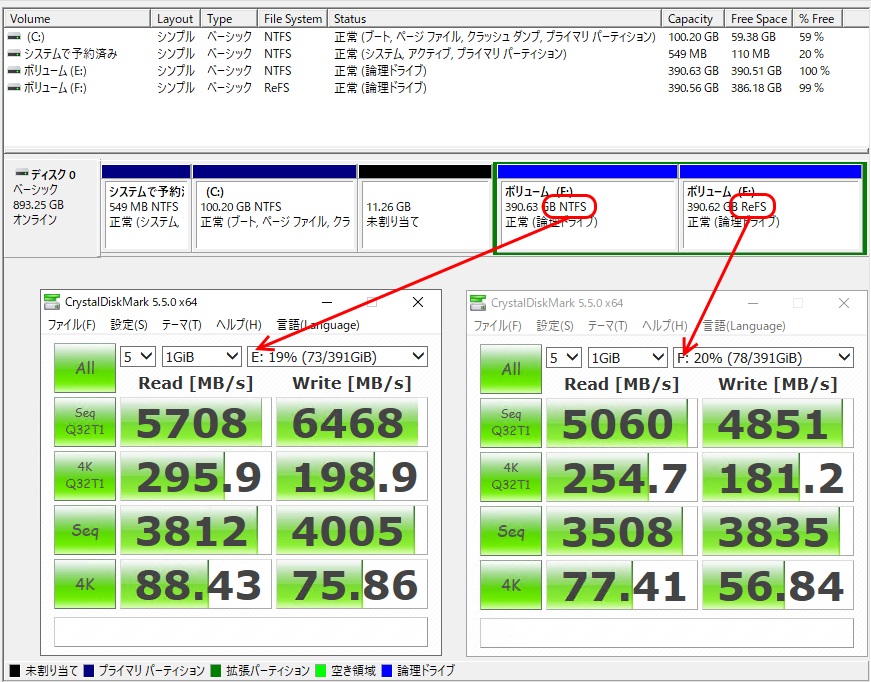Run 4K Q32T1 test on drive F
Screen dimensions: 871x682
511,477
